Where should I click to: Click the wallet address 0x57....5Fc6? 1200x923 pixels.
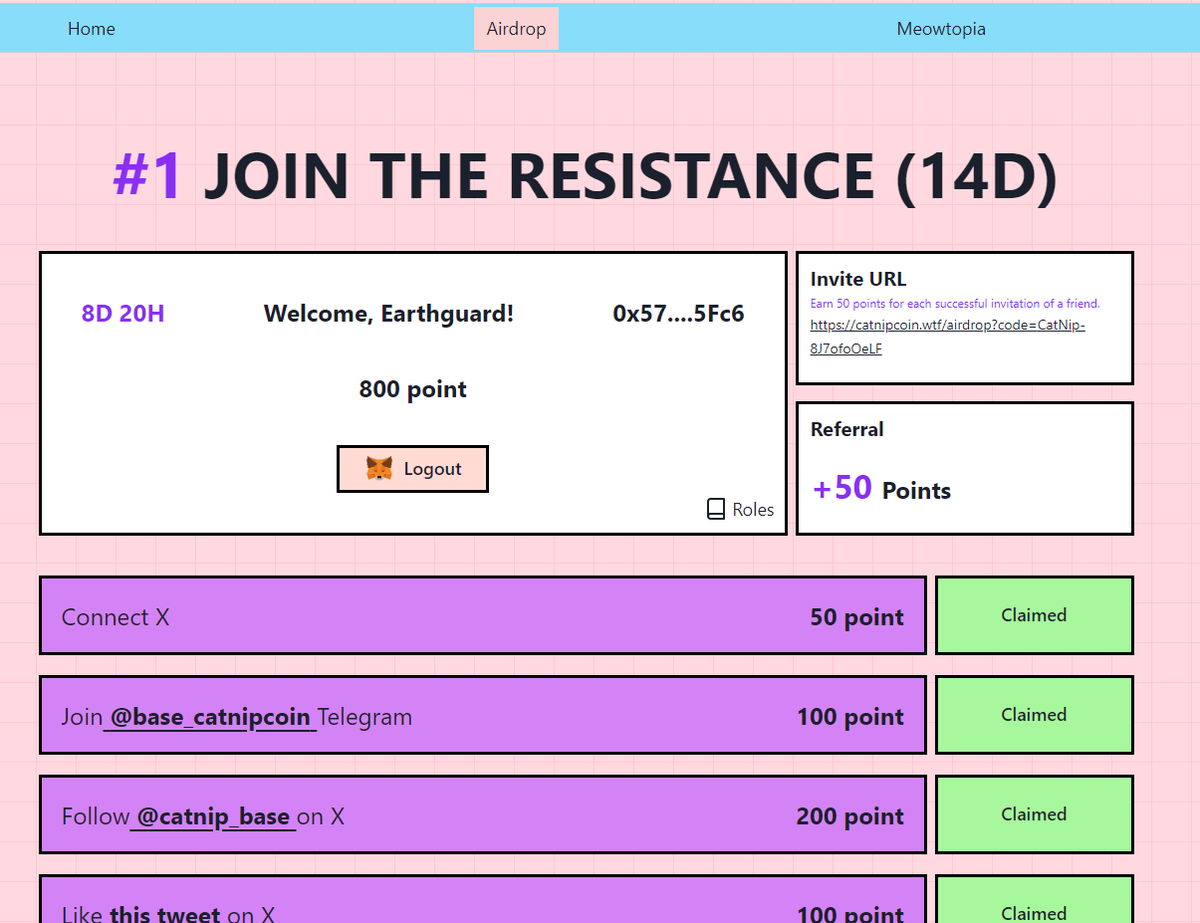click(678, 313)
